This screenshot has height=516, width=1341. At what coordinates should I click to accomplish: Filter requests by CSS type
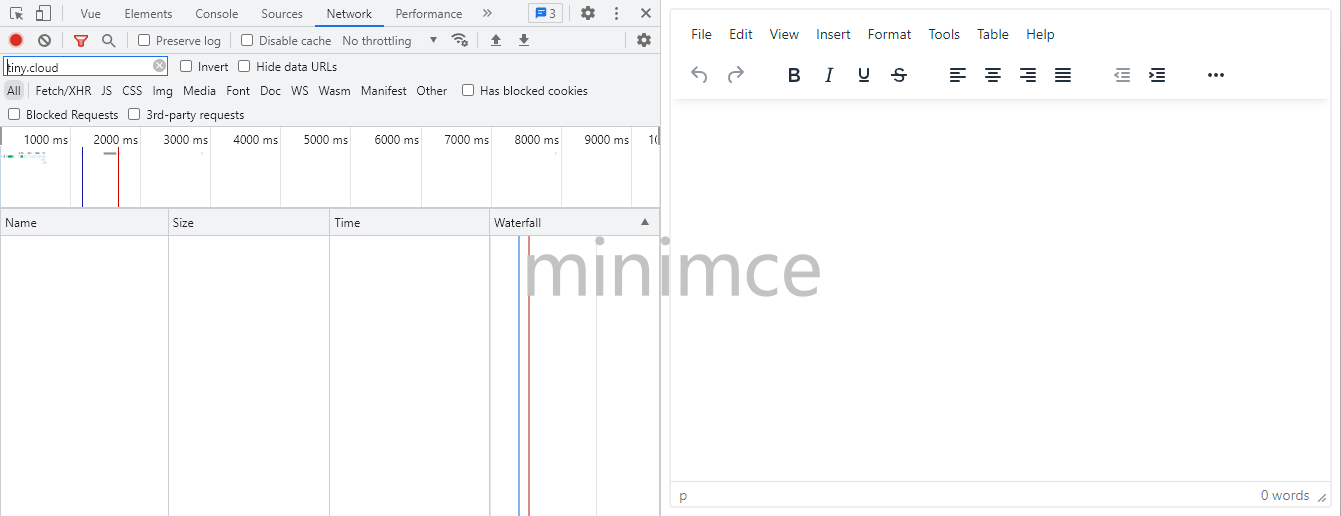(x=132, y=90)
